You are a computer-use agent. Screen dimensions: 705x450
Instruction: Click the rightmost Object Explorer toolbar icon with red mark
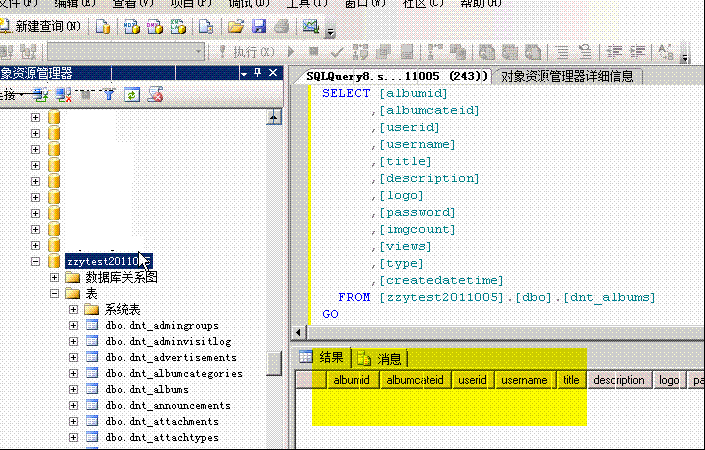point(155,95)
